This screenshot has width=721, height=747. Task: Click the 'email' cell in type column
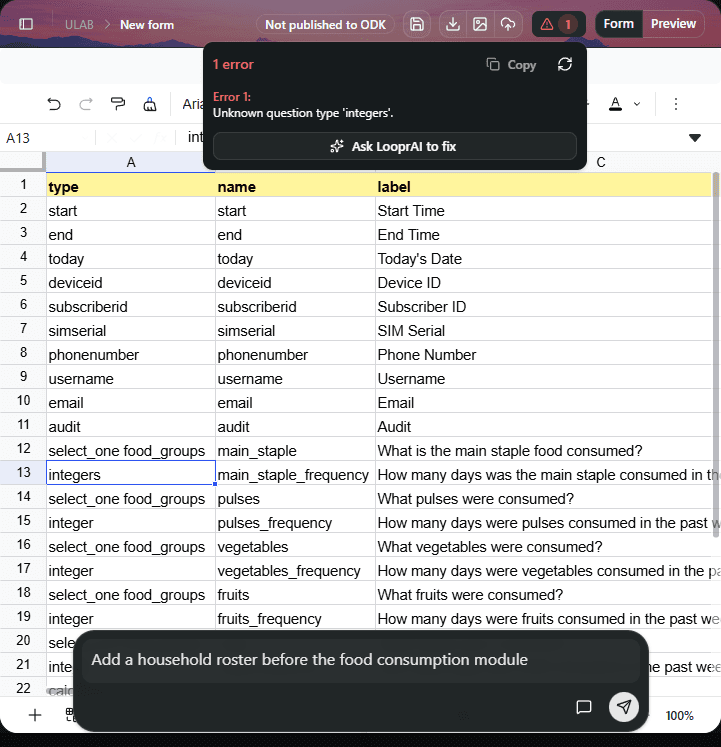[131, 401]
